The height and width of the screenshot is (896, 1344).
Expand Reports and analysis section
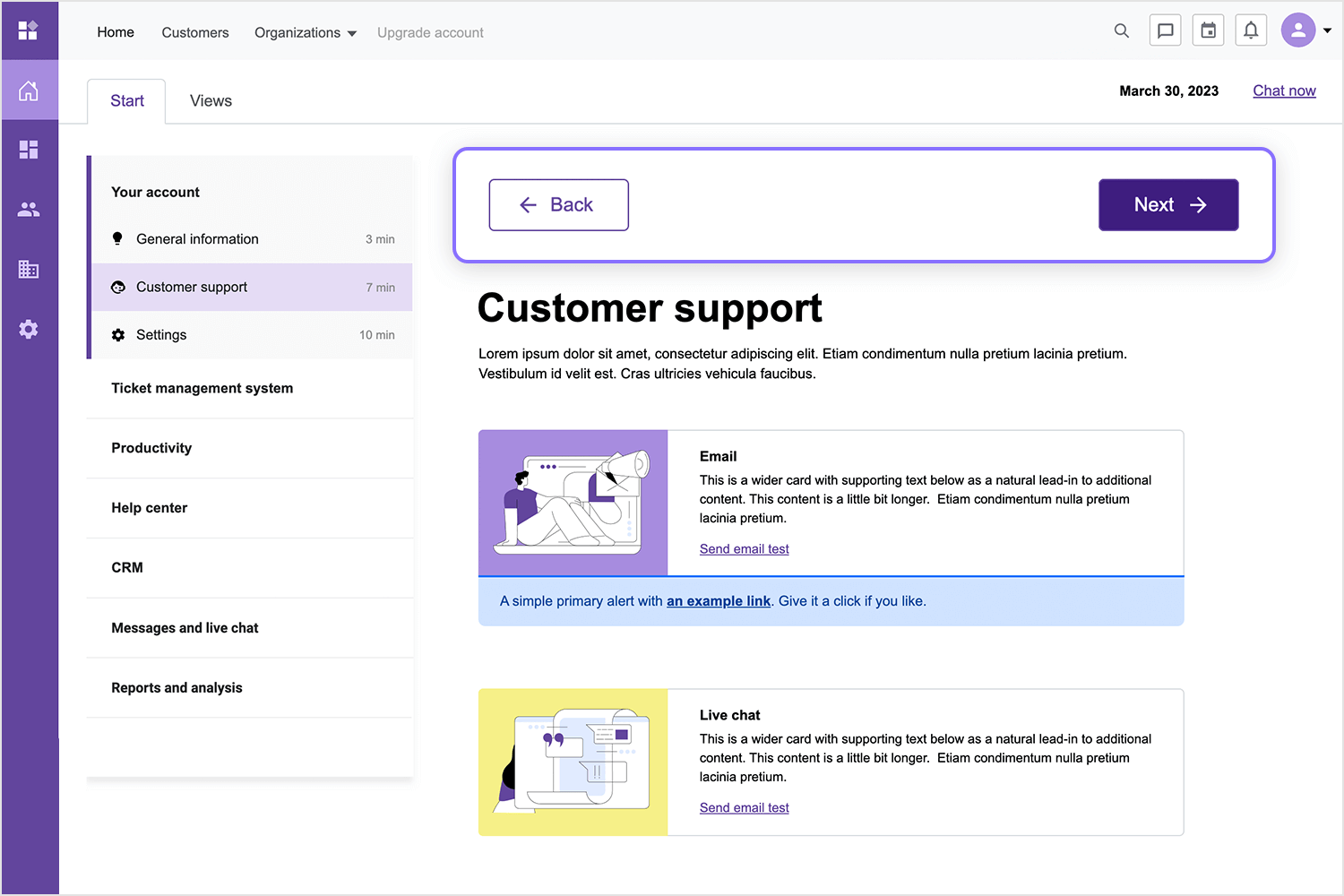coord(250,688)
